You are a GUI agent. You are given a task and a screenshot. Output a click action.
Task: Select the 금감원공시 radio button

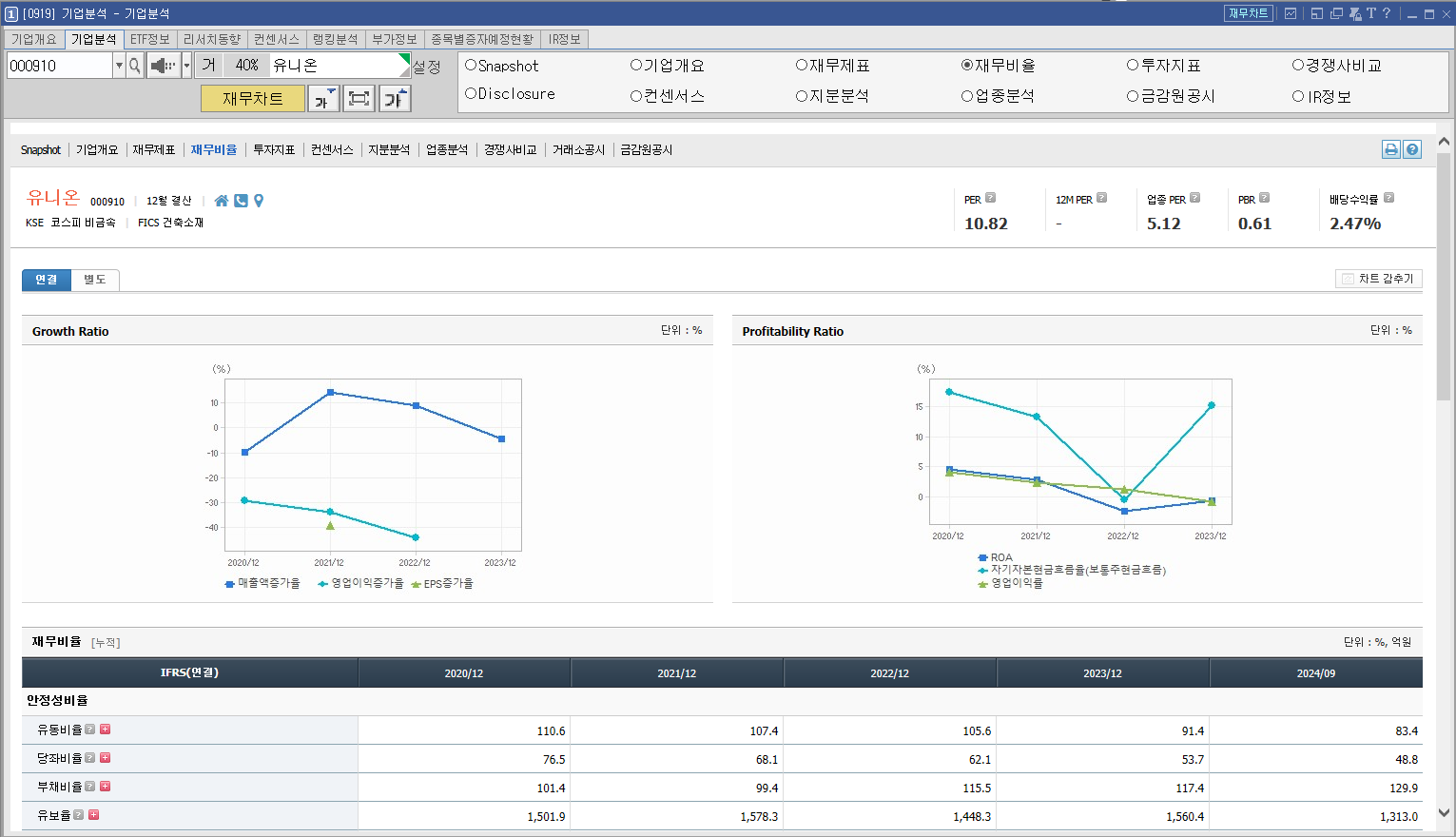(1132, 96)
